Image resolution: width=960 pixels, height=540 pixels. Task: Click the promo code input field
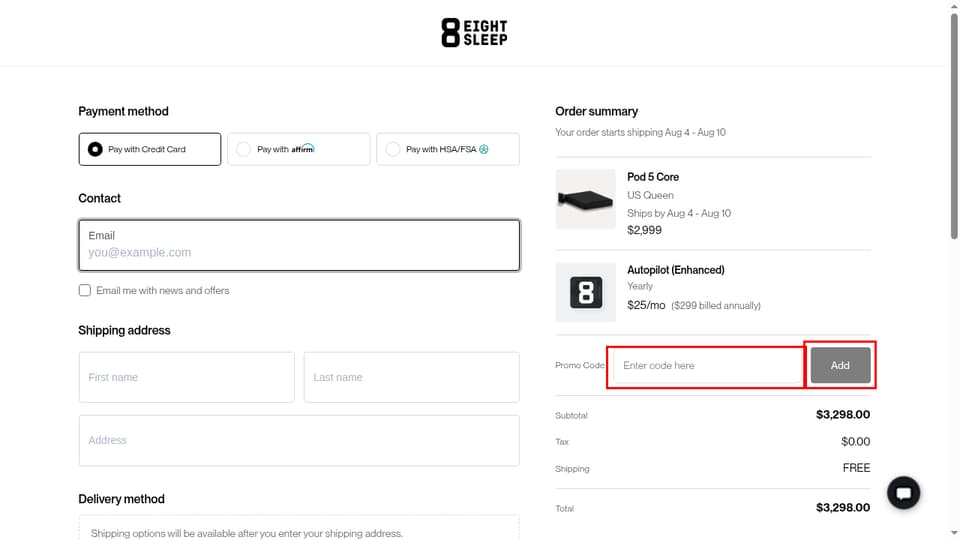708,366
